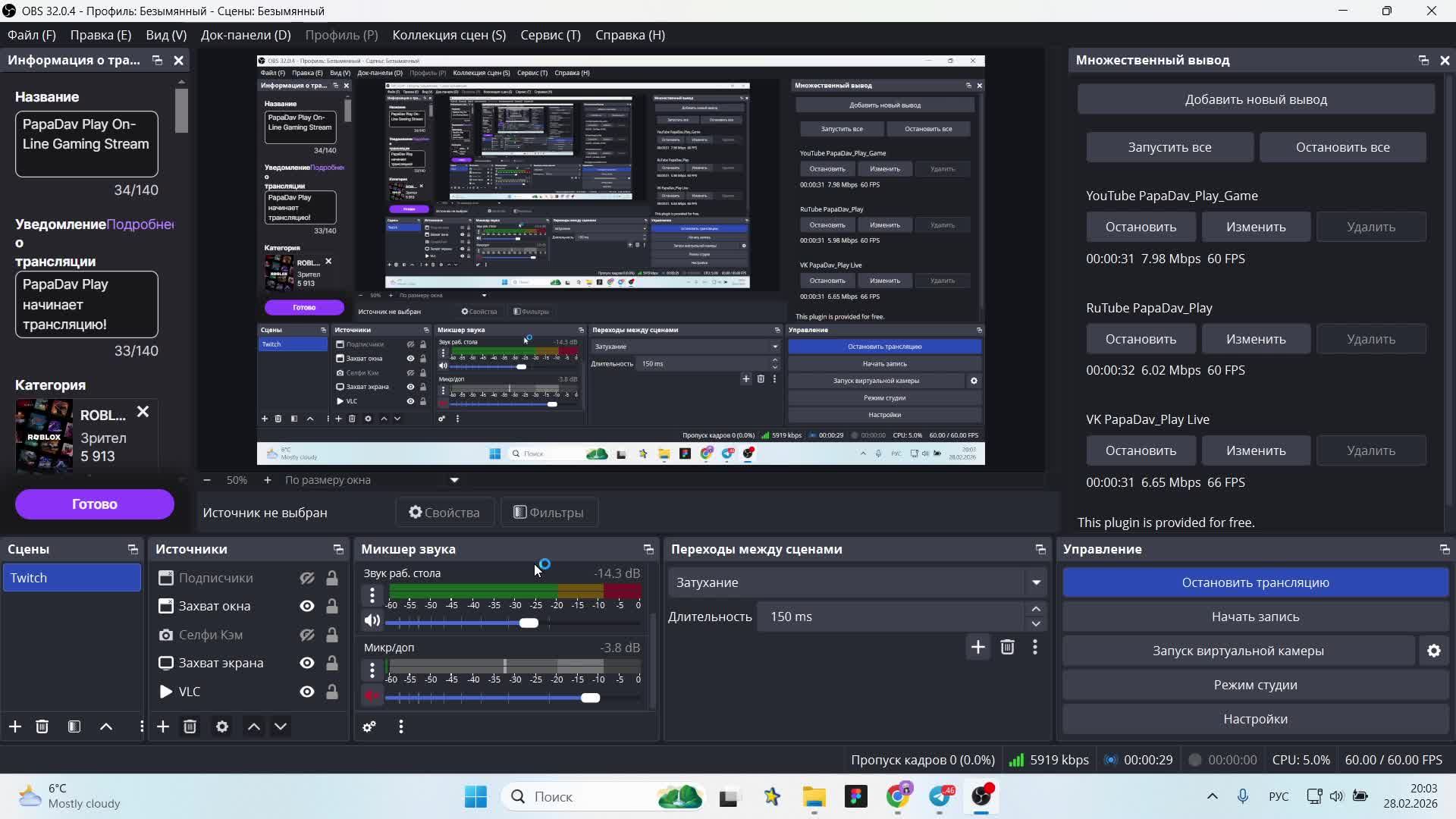1456x819 pixels.
Task: Open source properties gear in Sources toolbar
Action: point(221,726)
